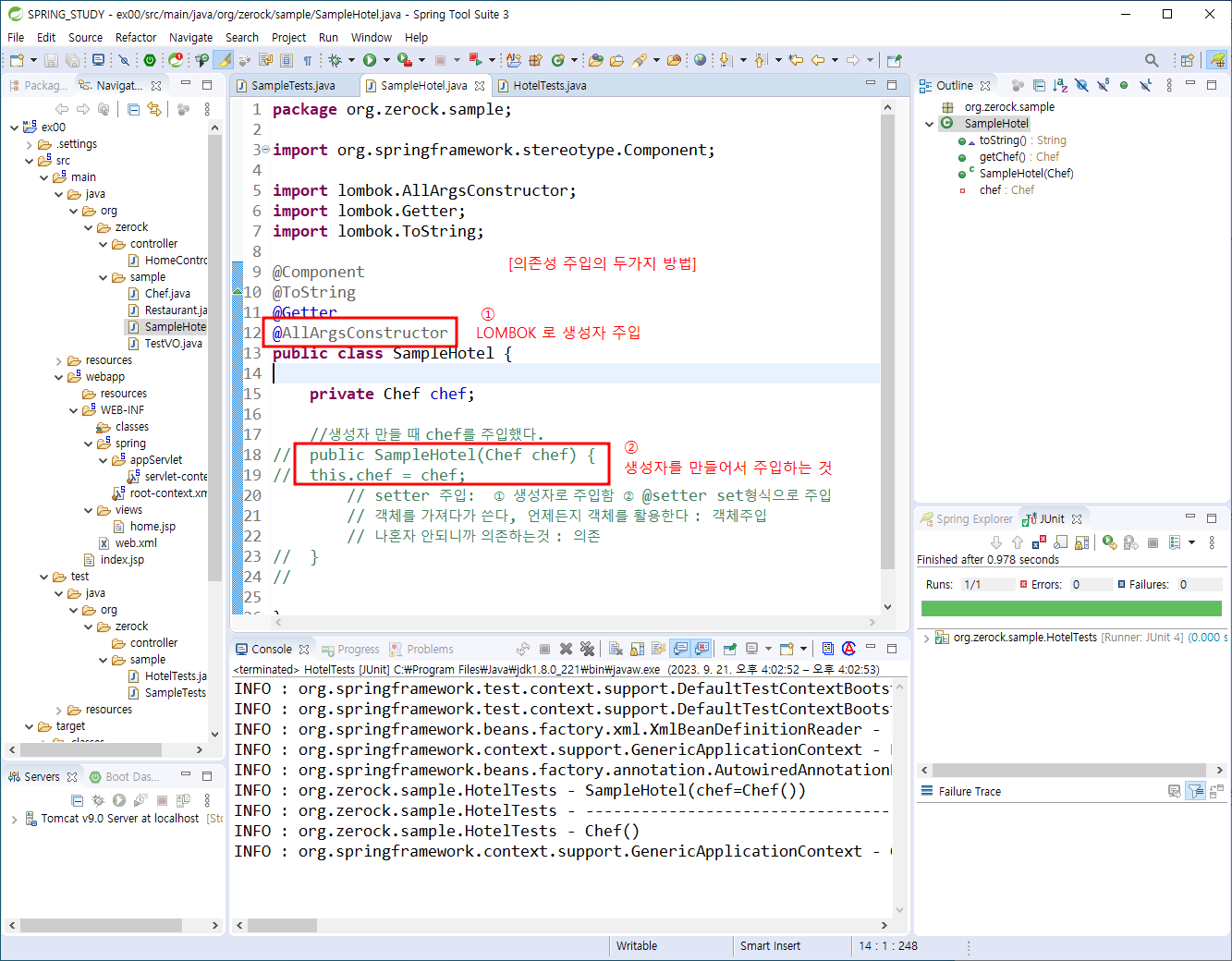Click Next Failed Test arrow in JUnit
This screenshot has width=1232, height=961.
click(x=996, y=542)
